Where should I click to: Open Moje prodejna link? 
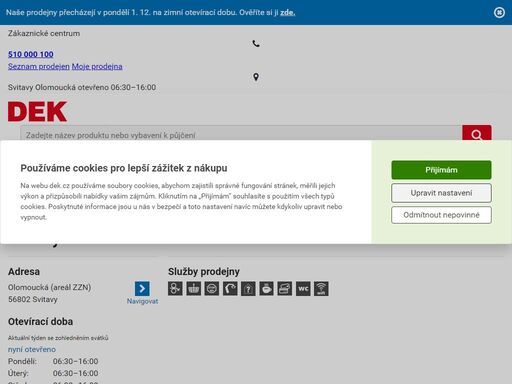click(x=97, y=66)
